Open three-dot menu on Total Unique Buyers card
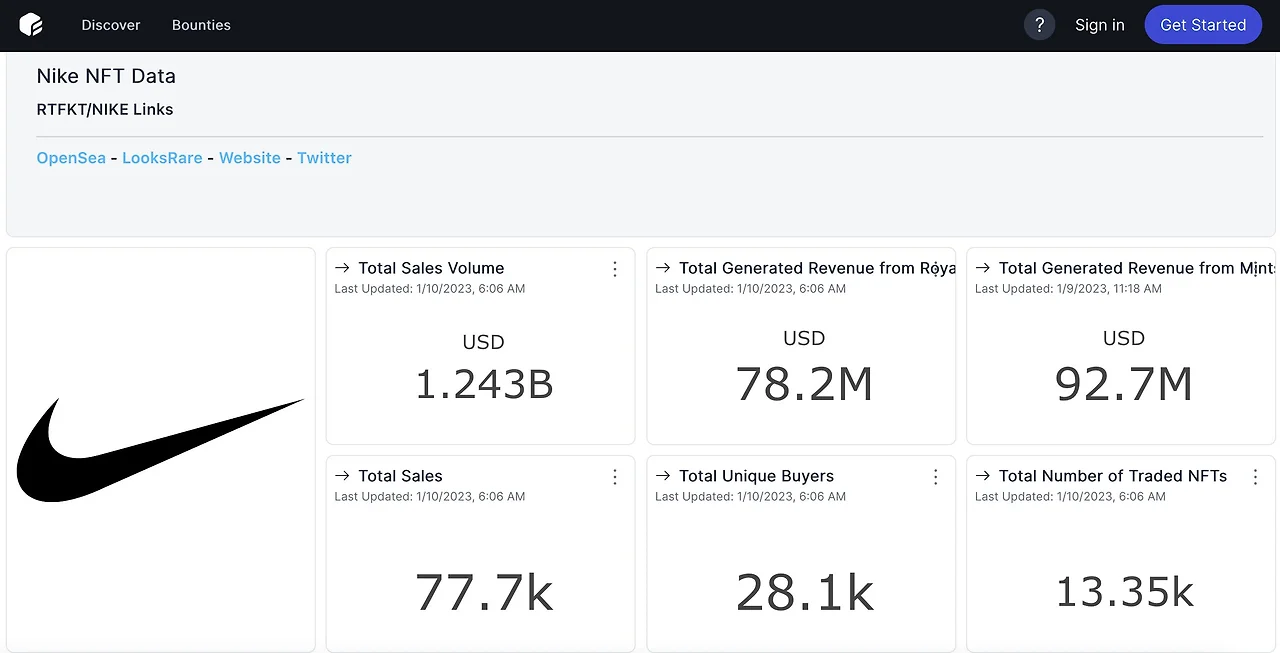This screenshot has height=653, width=1280. 936,477
